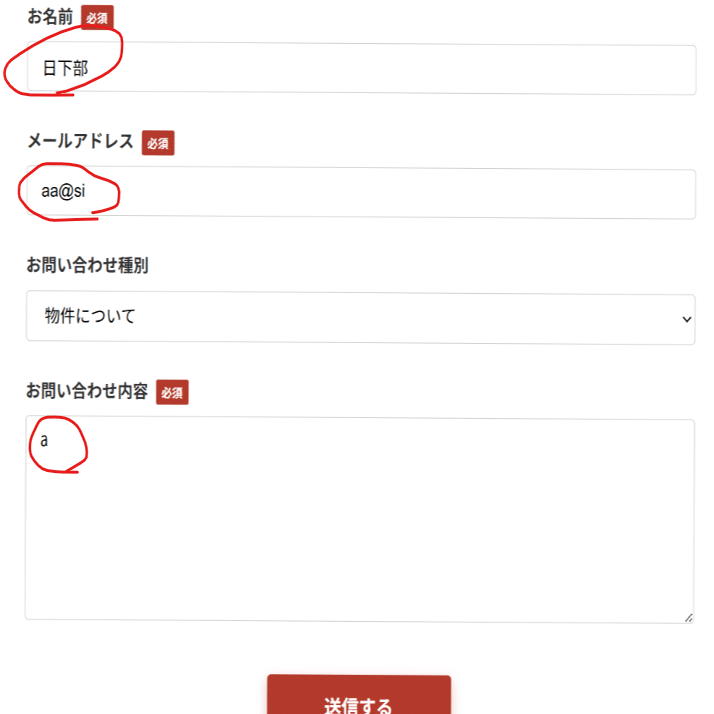Place cursor after 日下部 text
Screen dimensions: 714x714
point(89,69)
